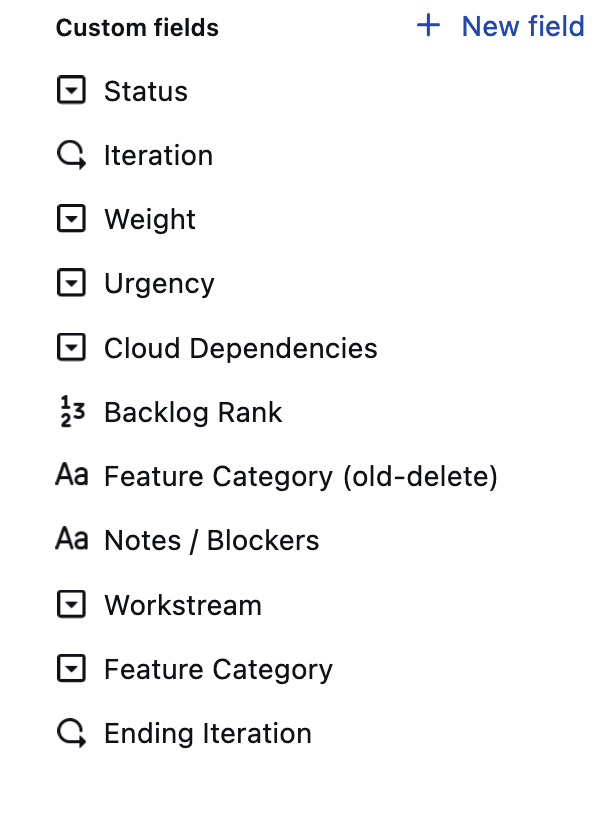This screenshot has width=616, height=820.
Task: Open Cloud Dependencies field
Action: pos(240,348)
